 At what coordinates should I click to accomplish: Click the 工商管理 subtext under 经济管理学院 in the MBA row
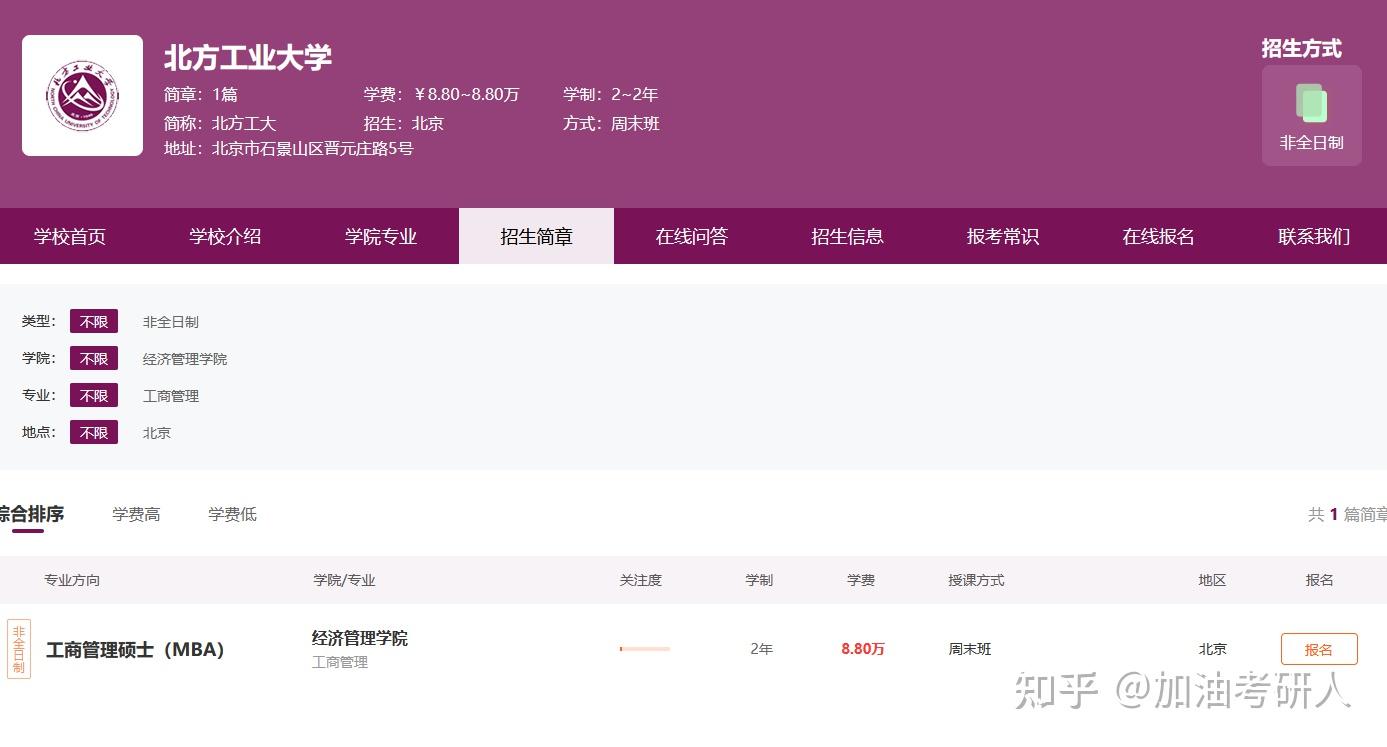tap(340, 662)
